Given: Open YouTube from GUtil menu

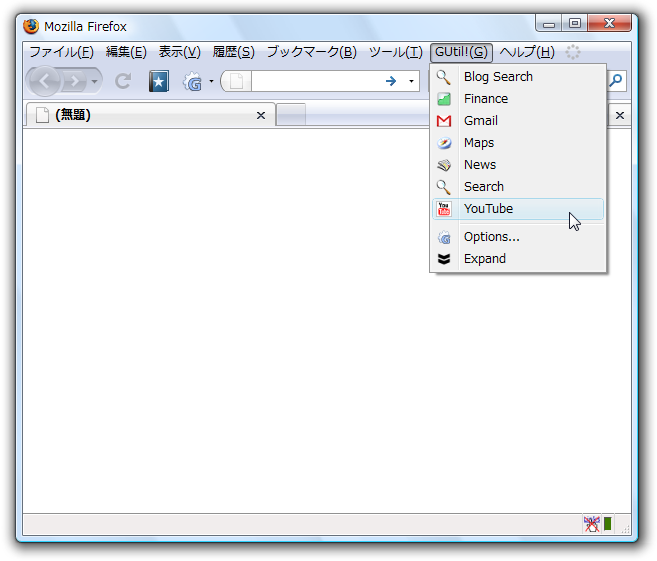Looking at the screenshot, I should pos(518,209).
